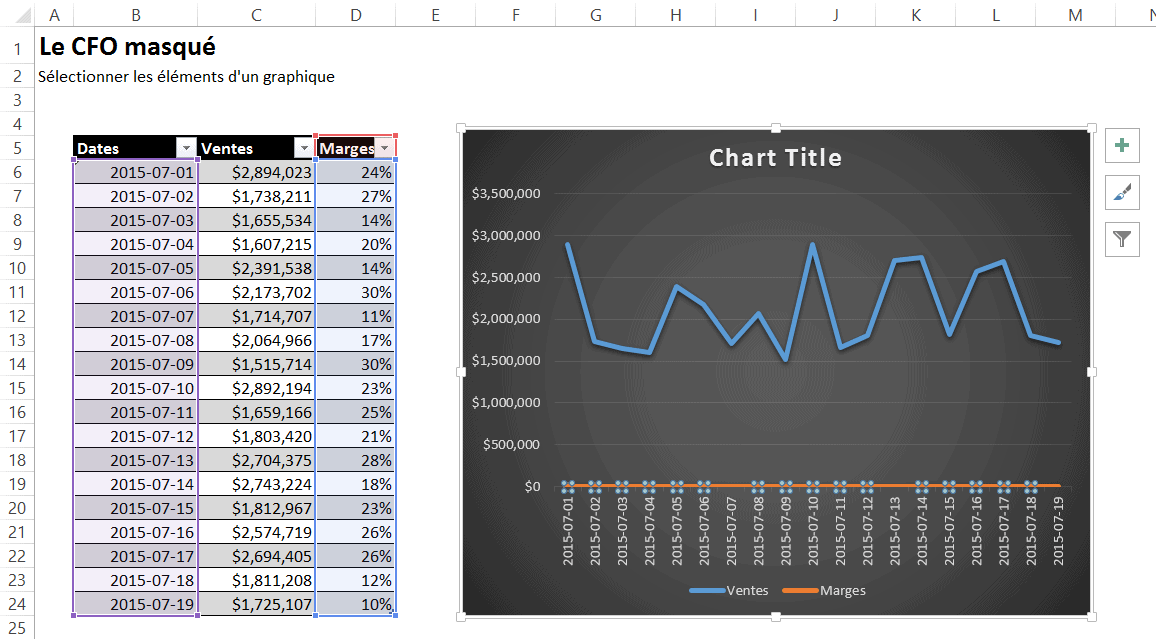
Task: Select the 'Le CFO masqué' title cell
Action: [x=127, y=47]
